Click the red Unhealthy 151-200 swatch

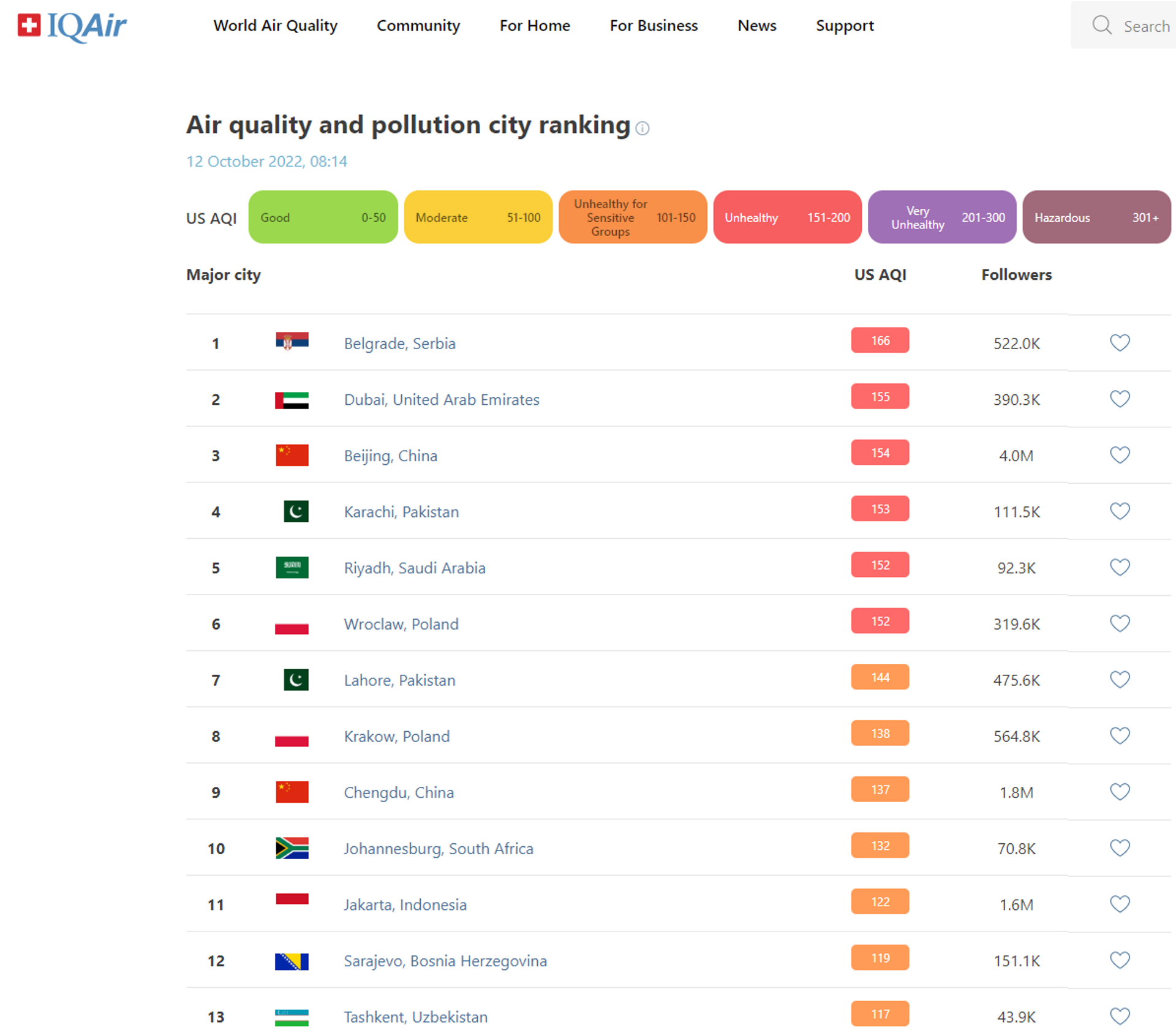tap(787, 217)
